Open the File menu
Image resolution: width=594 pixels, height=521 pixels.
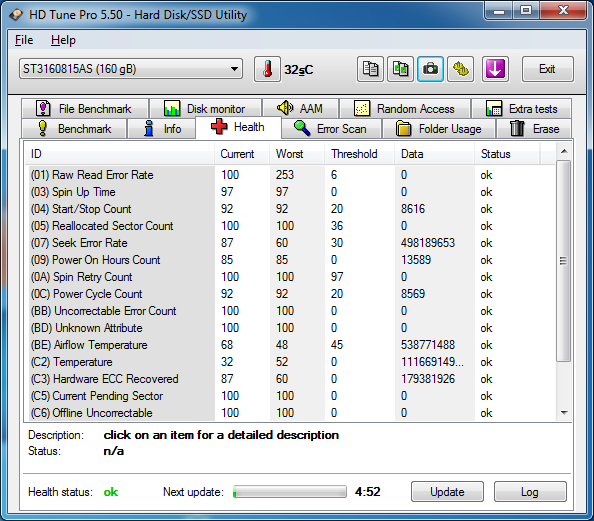pyautogui.click(x=24, y=40)
